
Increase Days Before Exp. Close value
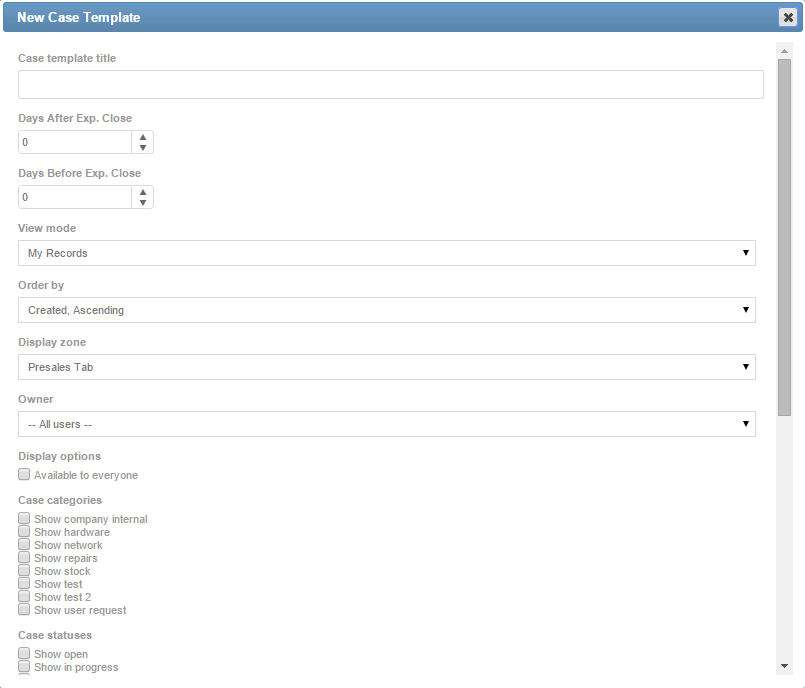pos(143,192)
